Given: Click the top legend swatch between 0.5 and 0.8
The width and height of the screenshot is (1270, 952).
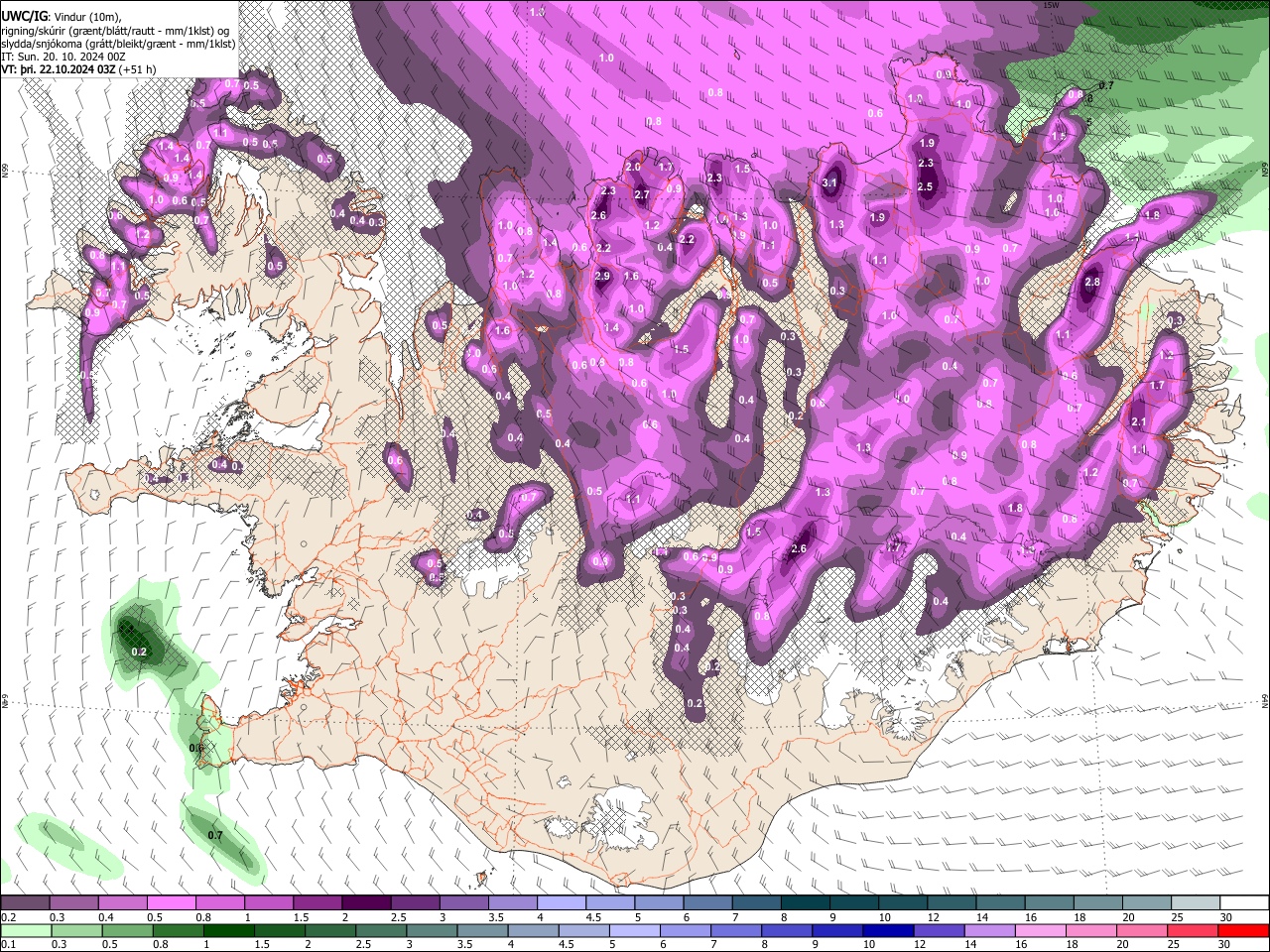Looking at the screenshot, I should tap(171, 903).
